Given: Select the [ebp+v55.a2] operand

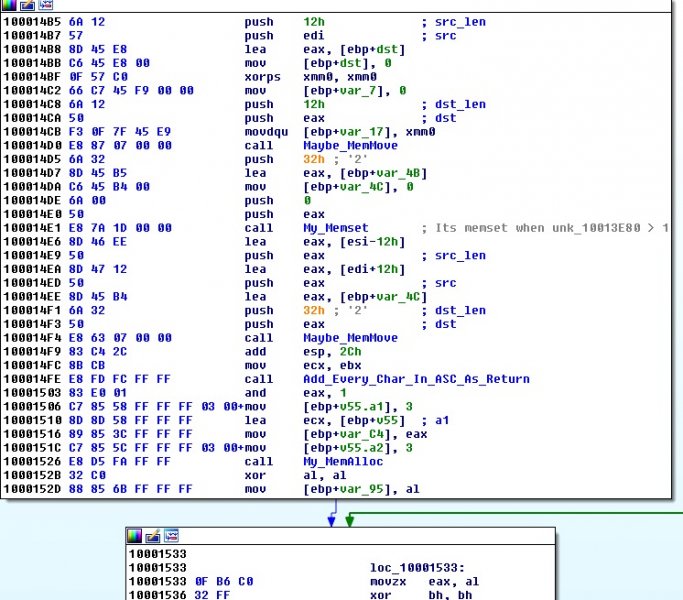Looking at the screenshot, I should point(350,448).
